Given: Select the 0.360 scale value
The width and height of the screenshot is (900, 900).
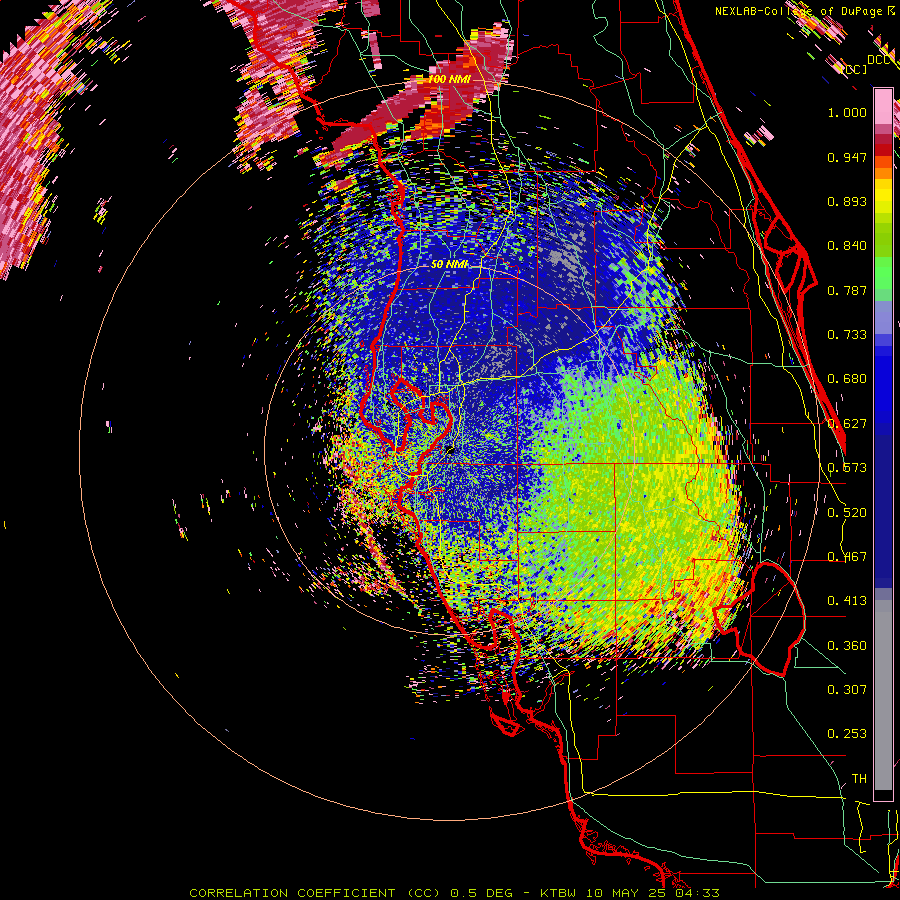Looking at the screenshot, I should click(847, 646).
